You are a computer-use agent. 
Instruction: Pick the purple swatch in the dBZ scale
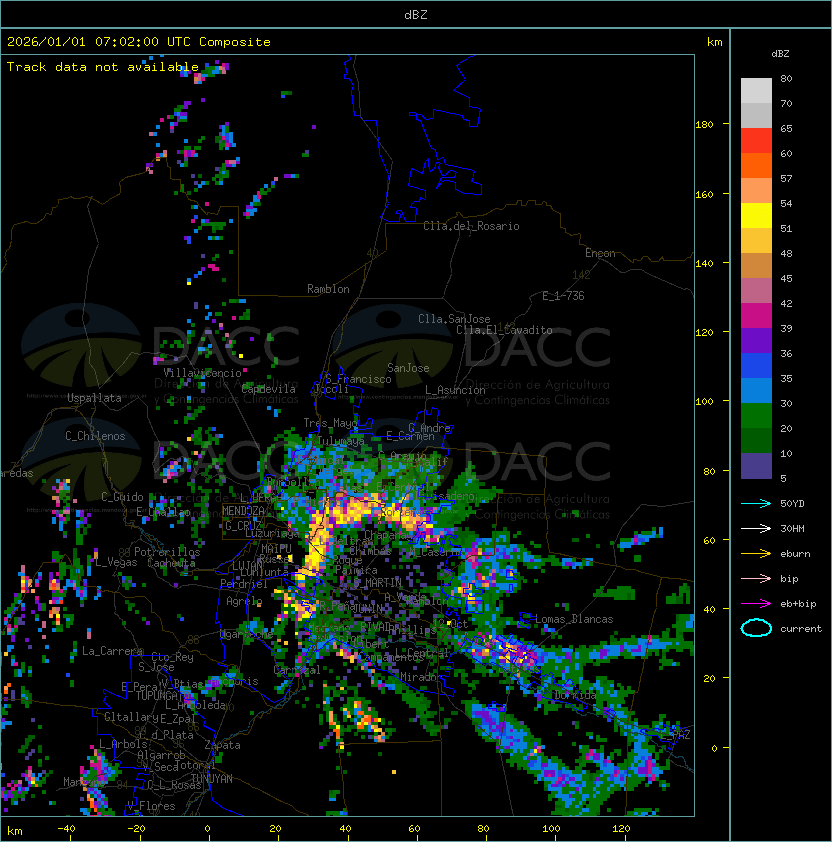pyautogui.click(x=756, y=340)
